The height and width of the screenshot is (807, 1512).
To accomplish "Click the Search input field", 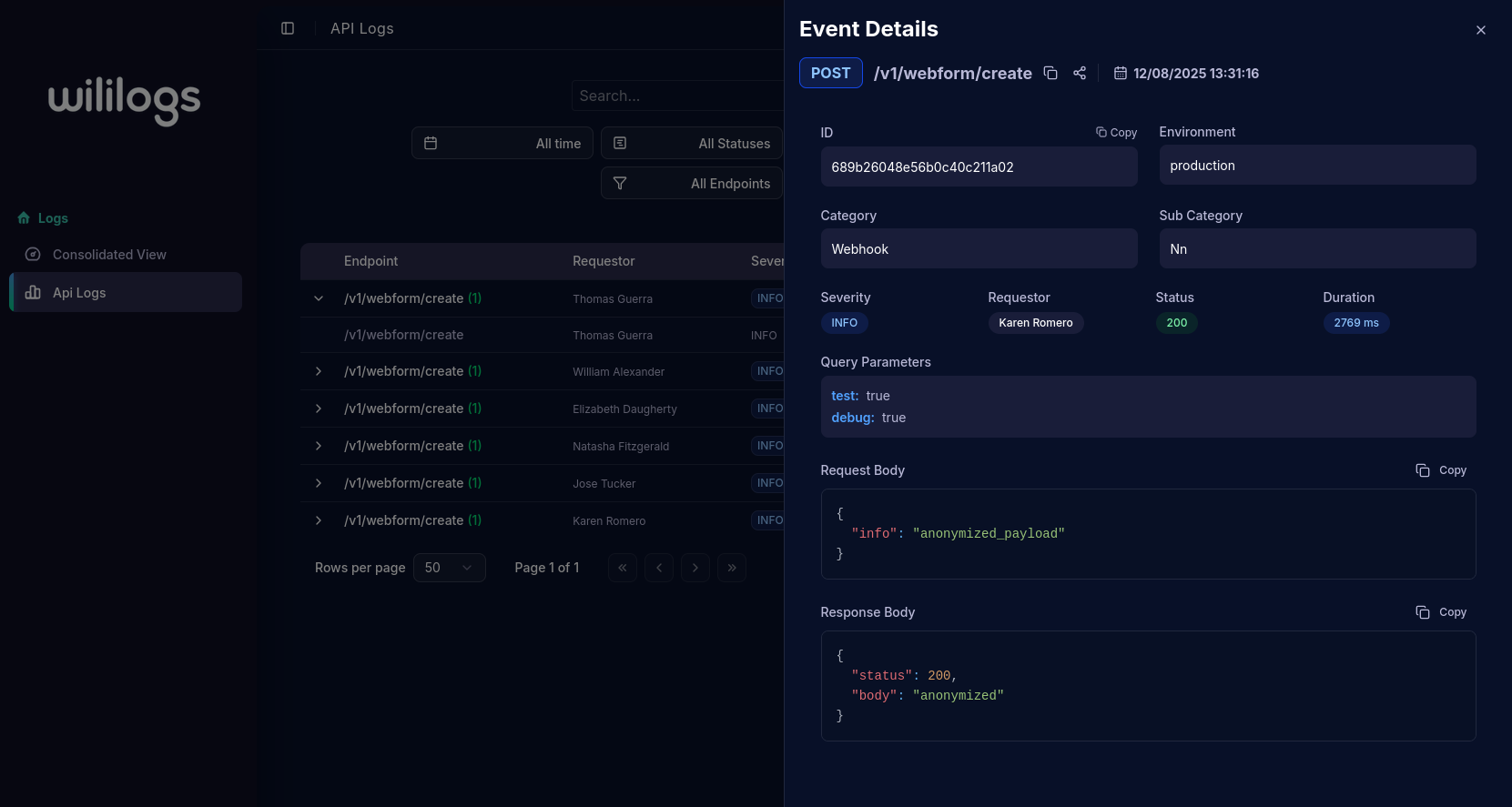I will coord(678,96).
